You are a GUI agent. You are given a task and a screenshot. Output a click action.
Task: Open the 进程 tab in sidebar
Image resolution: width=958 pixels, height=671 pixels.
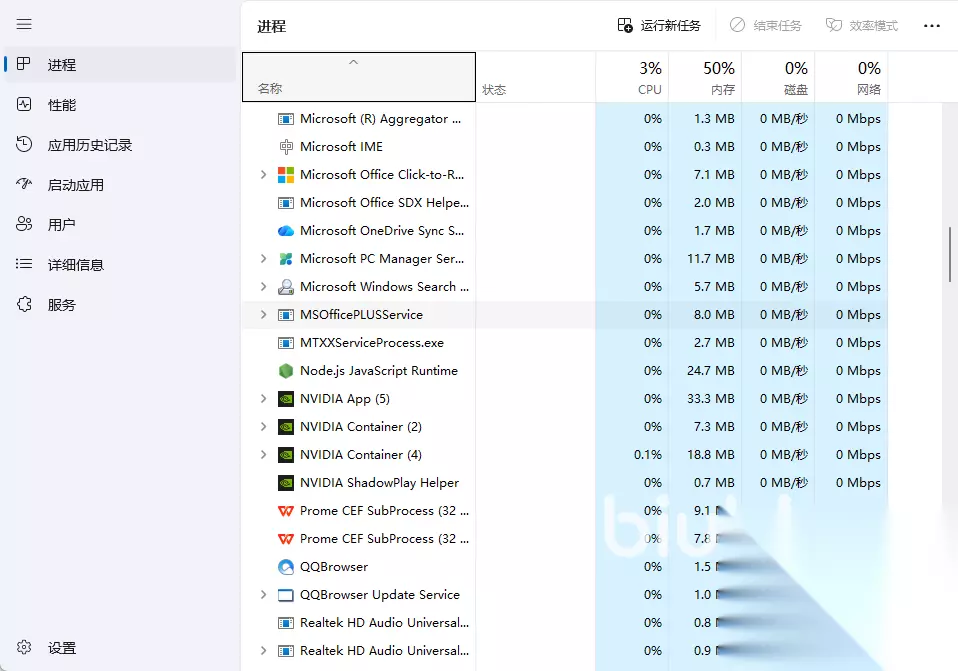click(120, 65)
